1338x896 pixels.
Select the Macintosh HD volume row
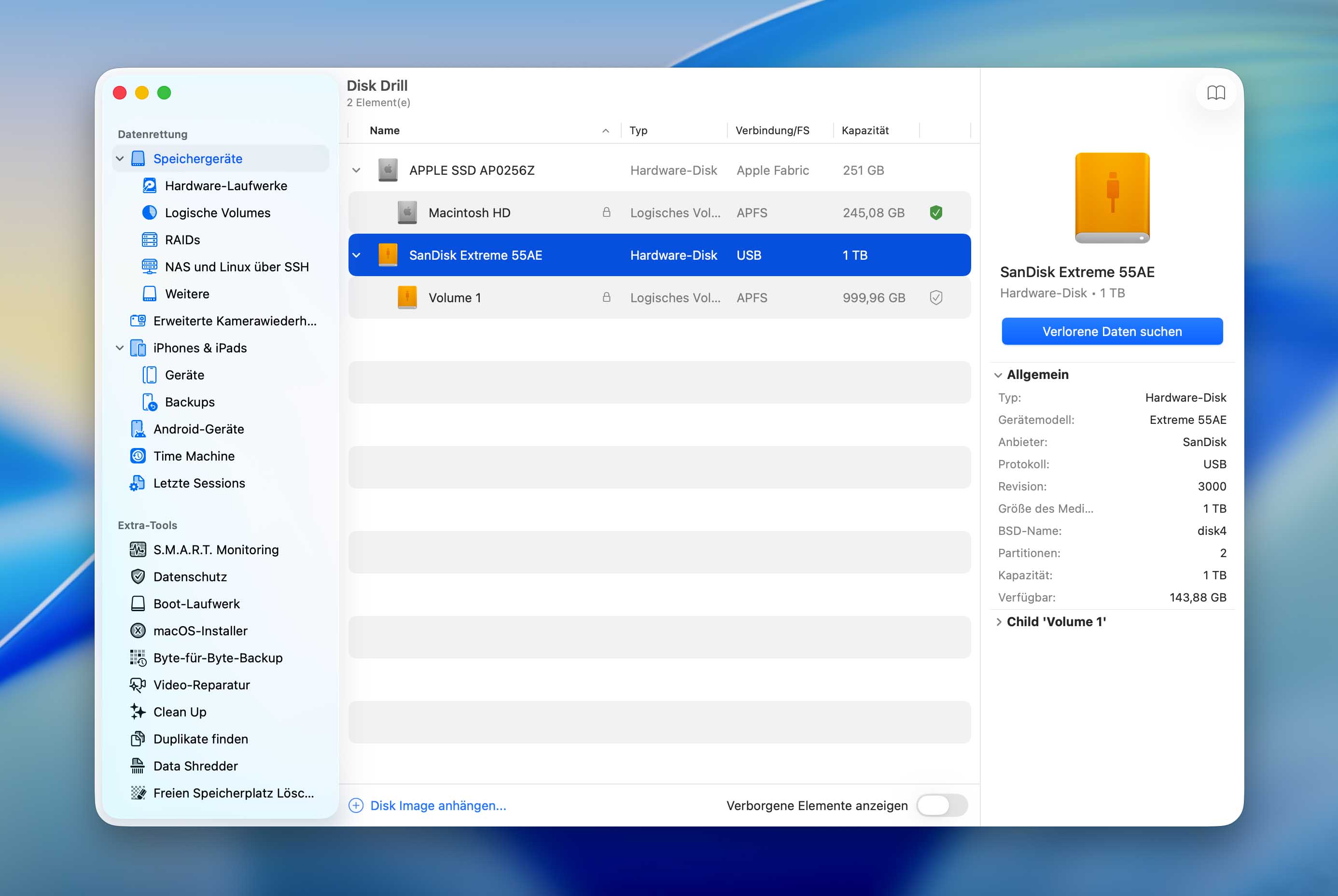(x=659, y=212)
